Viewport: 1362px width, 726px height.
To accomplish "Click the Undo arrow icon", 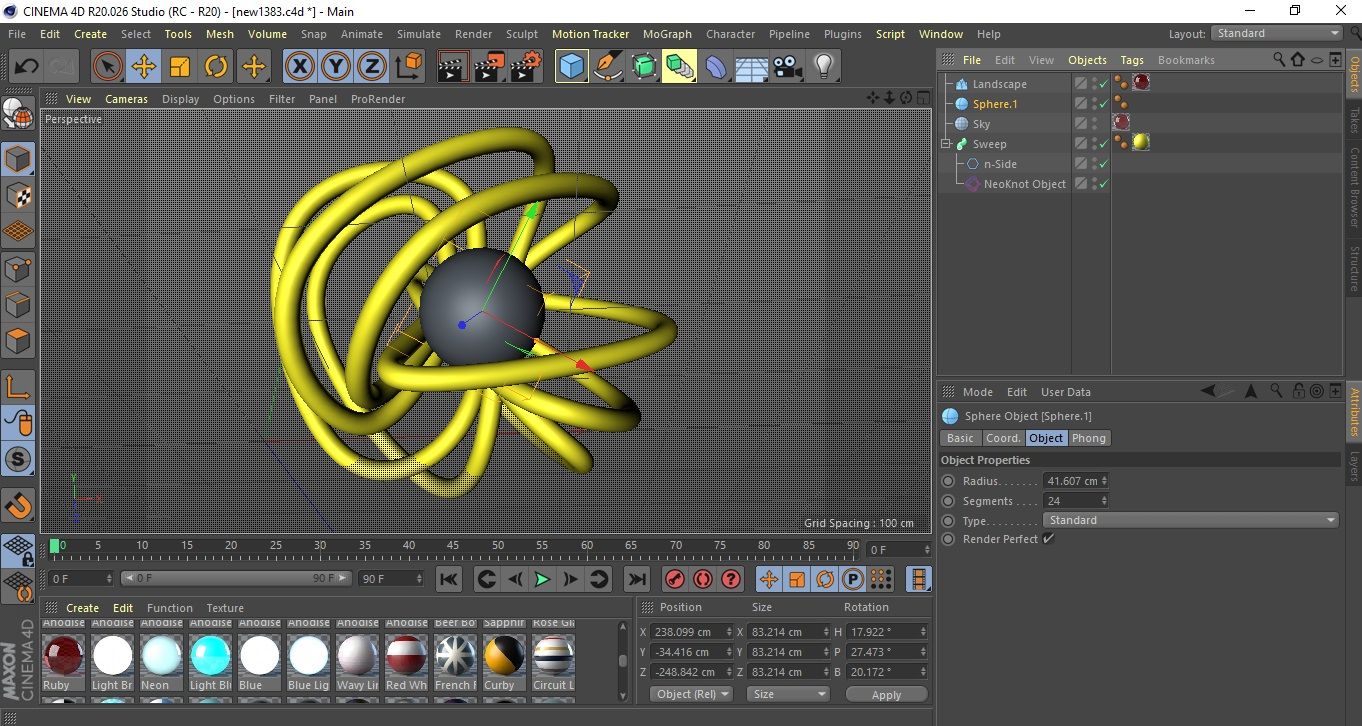I will click(26, 67).
